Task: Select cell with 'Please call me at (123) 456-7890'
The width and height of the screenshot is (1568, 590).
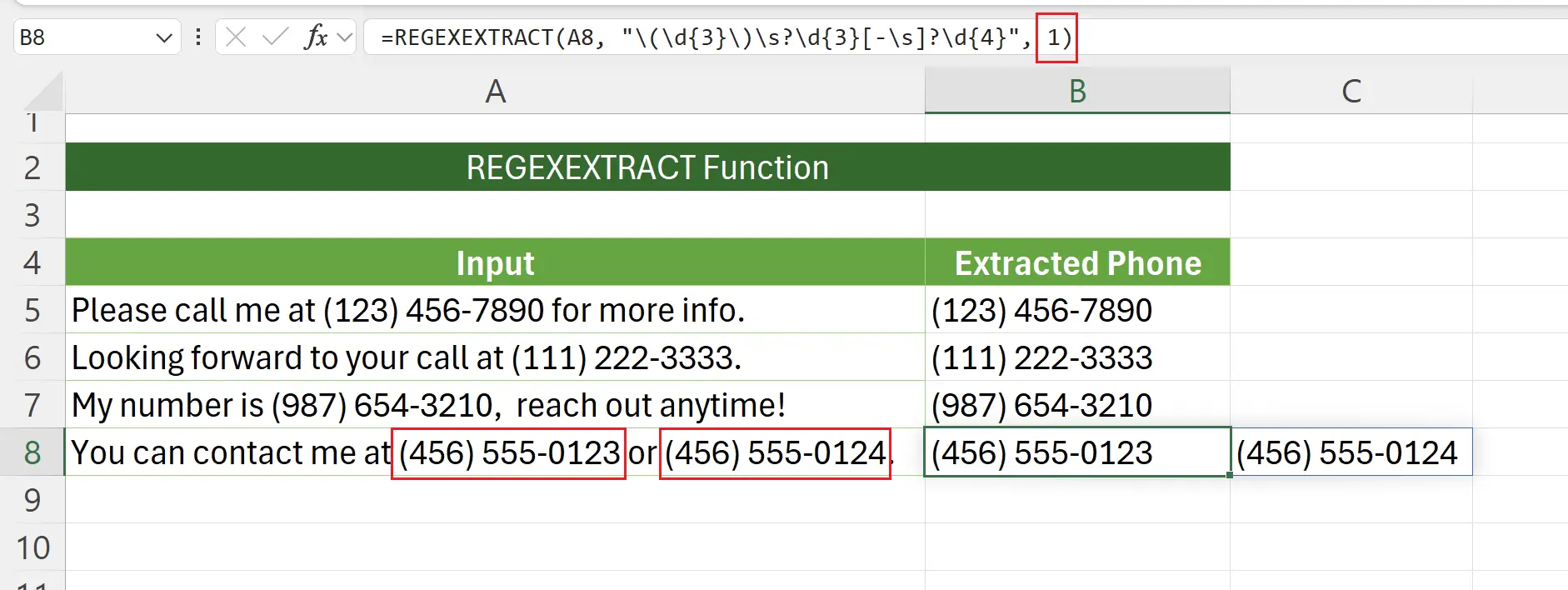Action: pyautogui.click(x=495, y=310)
